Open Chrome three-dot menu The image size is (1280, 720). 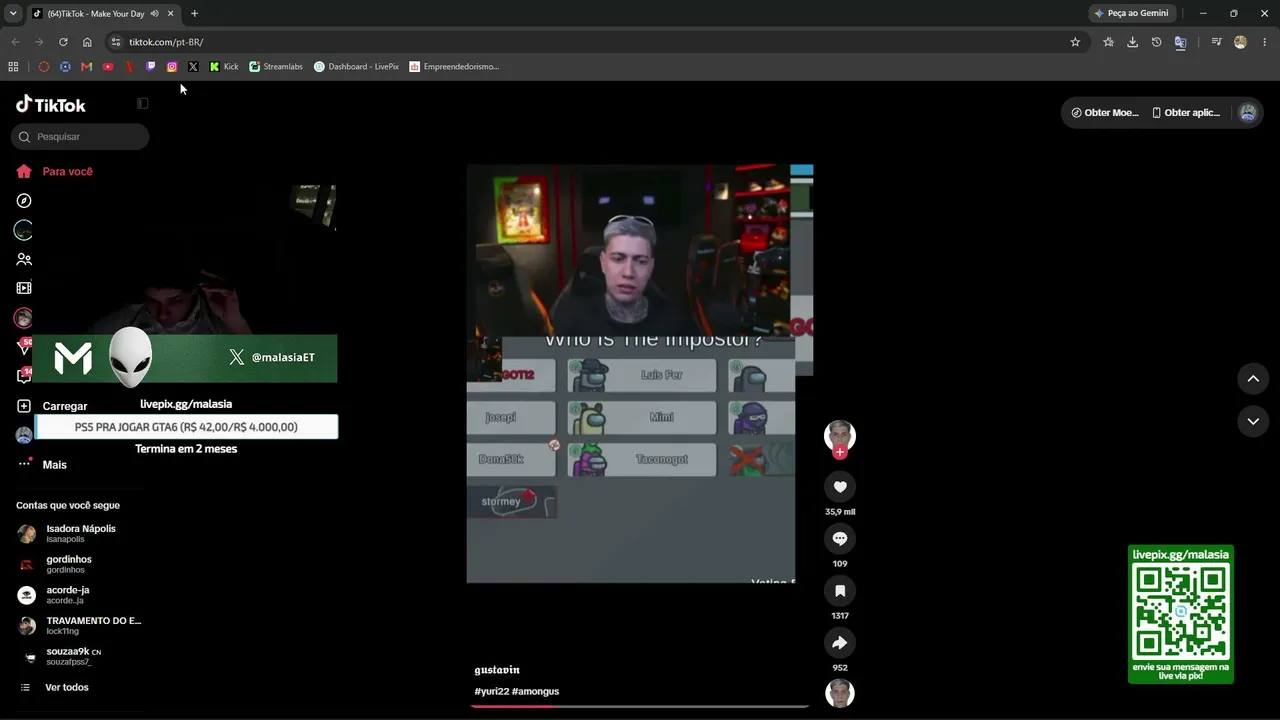point(1265,42)
